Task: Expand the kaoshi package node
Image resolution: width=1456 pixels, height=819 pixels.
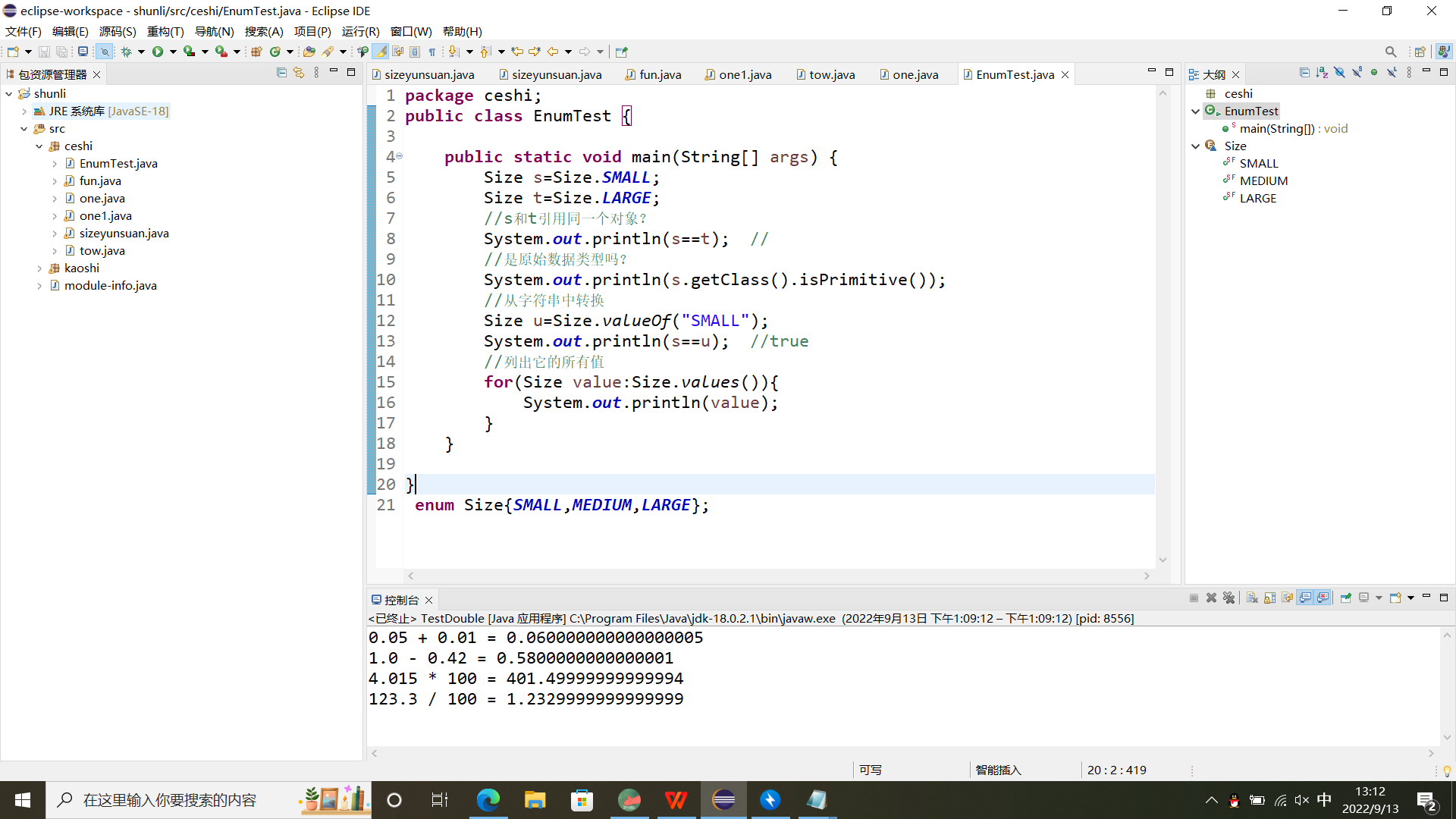Action: pos(39,268)
